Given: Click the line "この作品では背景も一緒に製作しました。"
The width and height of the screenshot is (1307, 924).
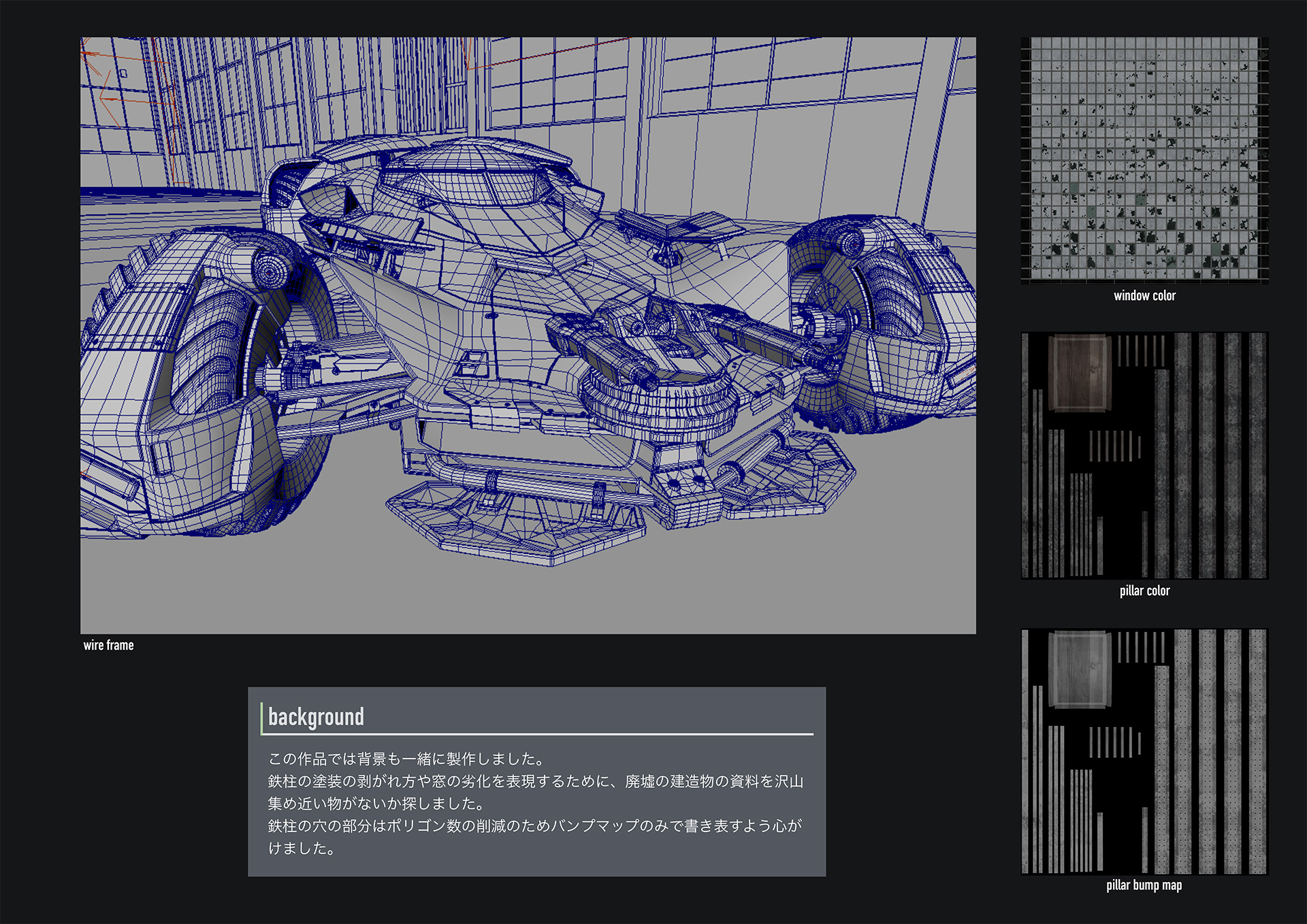Looking at the screenshot, I should coord(406,759).
